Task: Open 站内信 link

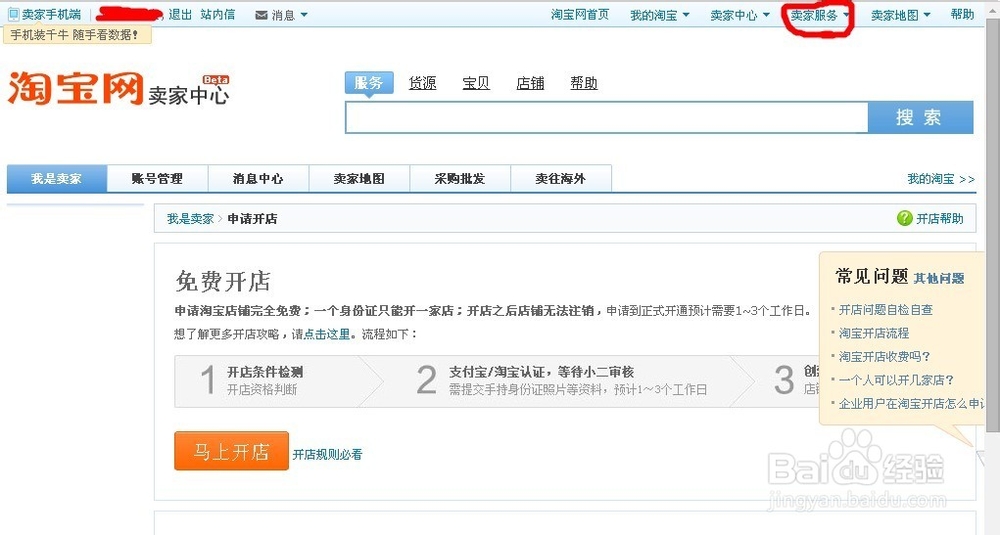Action: [217, 15]
